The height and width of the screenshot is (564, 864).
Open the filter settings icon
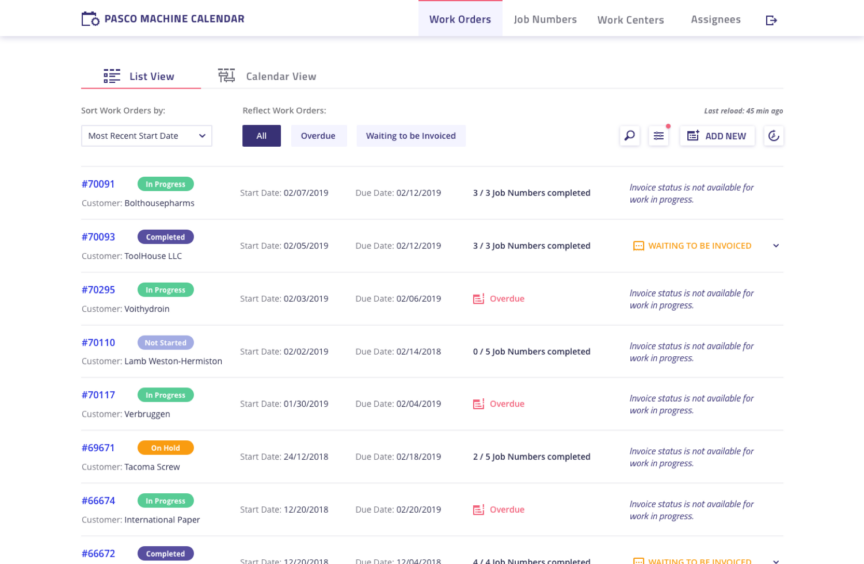point(658,136)
